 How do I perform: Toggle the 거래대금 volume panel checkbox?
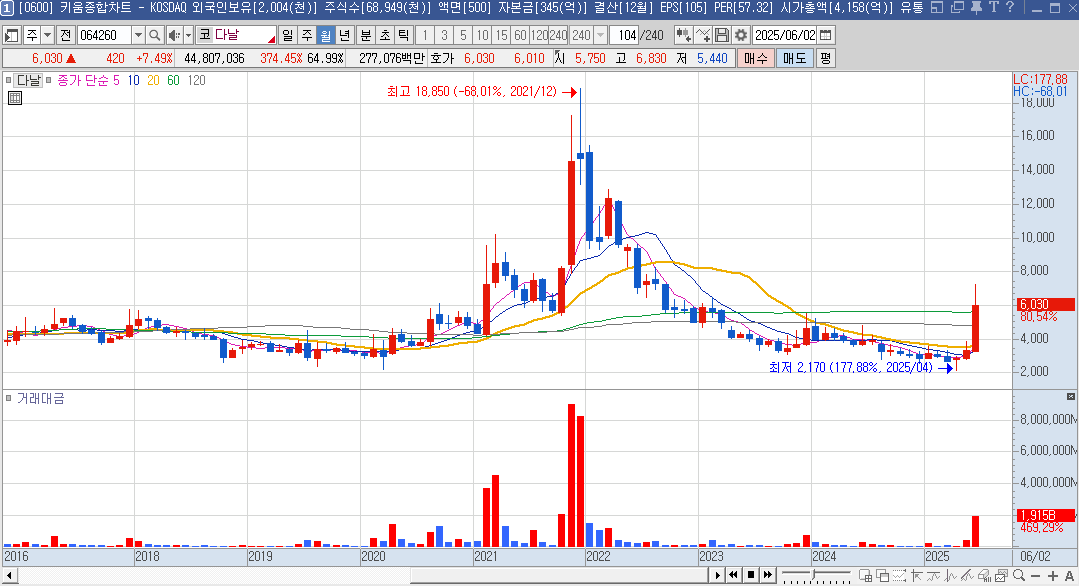pyautogui.click(x=8, y=398)
